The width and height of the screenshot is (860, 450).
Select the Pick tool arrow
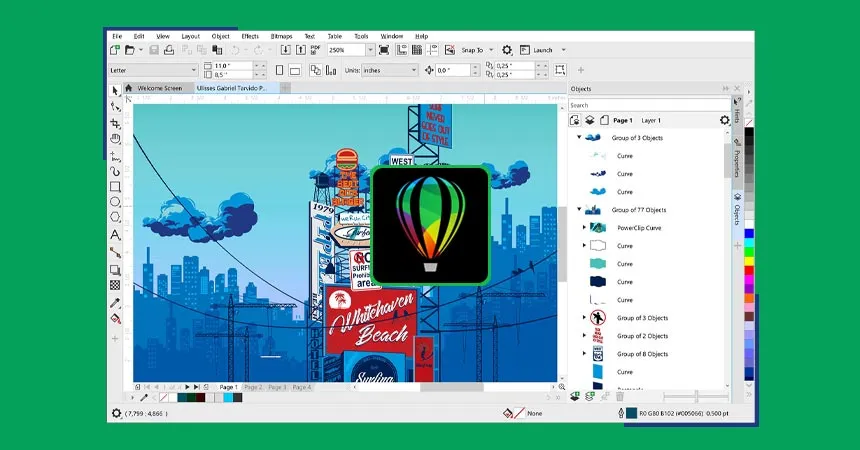115,91
